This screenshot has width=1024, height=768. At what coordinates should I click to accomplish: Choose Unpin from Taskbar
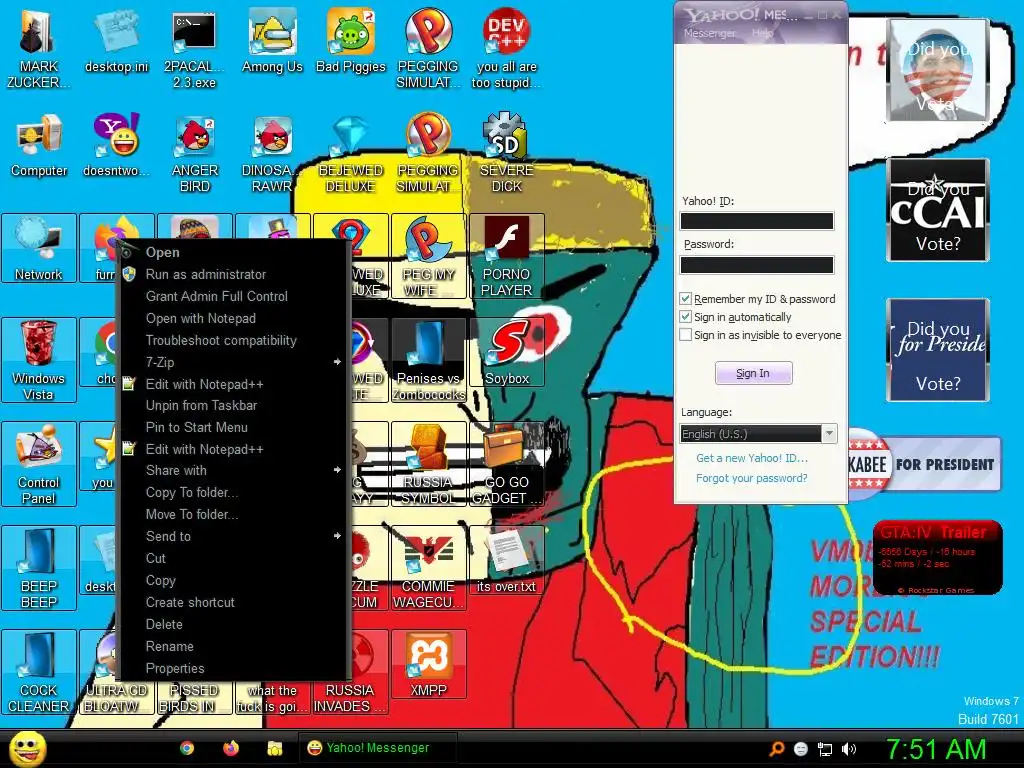tap(234, 406)
